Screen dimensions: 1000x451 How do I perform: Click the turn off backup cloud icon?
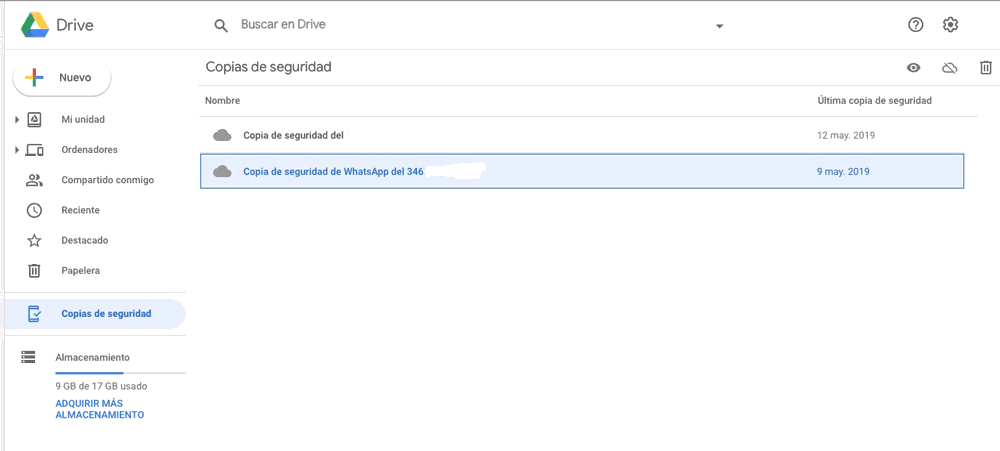(x=950, y=68)
